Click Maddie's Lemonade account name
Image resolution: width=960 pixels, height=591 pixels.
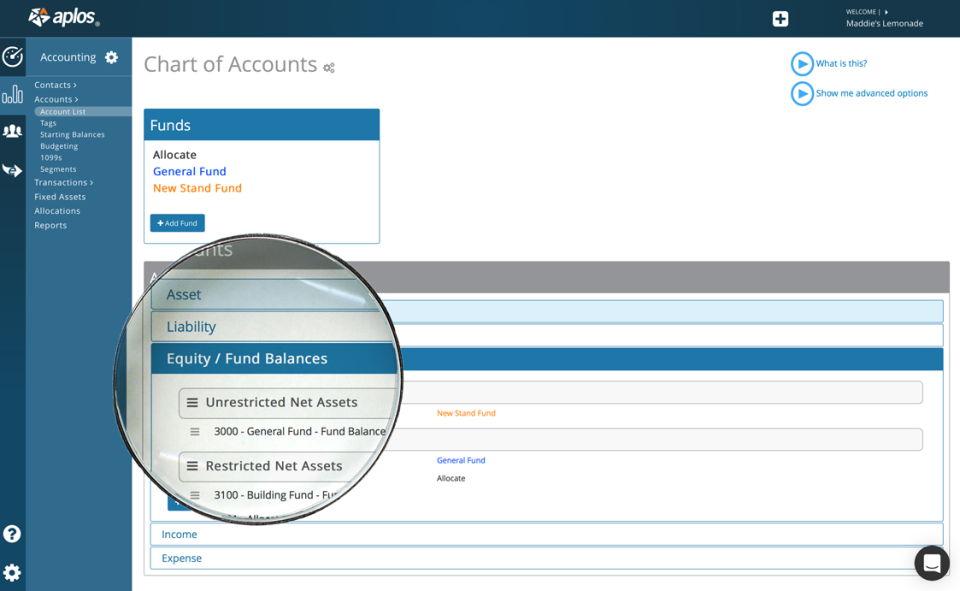[884, 24]
